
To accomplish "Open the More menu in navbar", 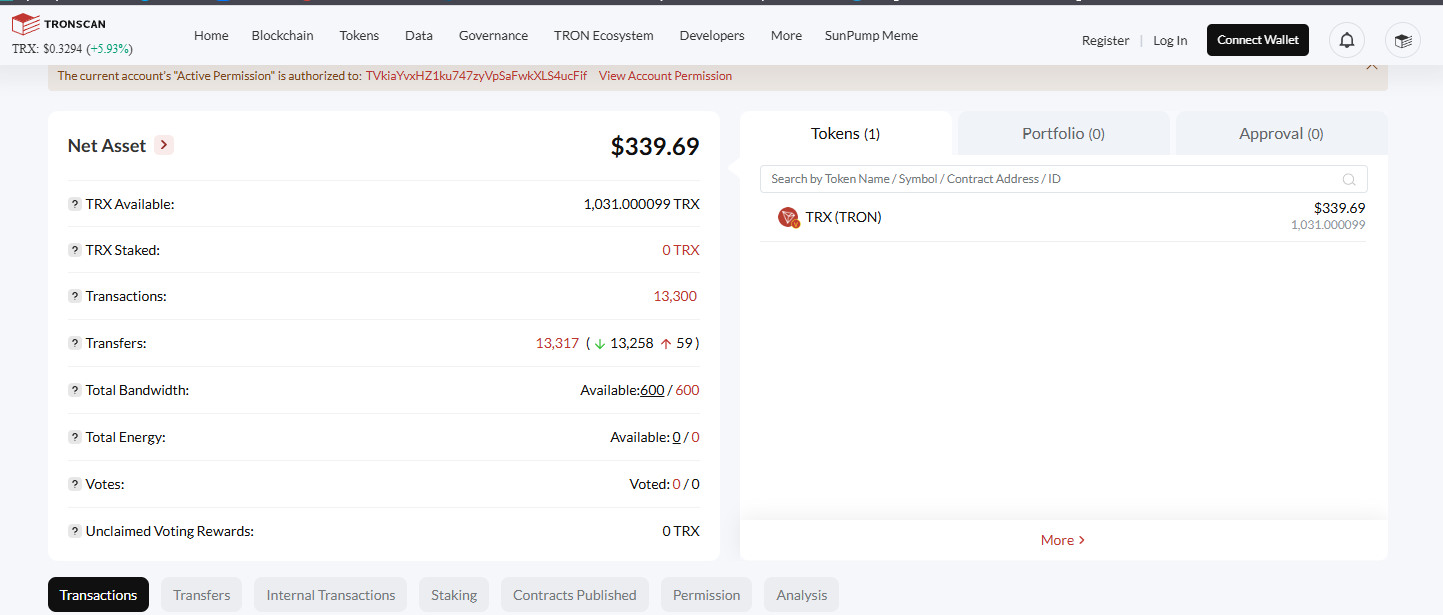I will click(786, 35).
